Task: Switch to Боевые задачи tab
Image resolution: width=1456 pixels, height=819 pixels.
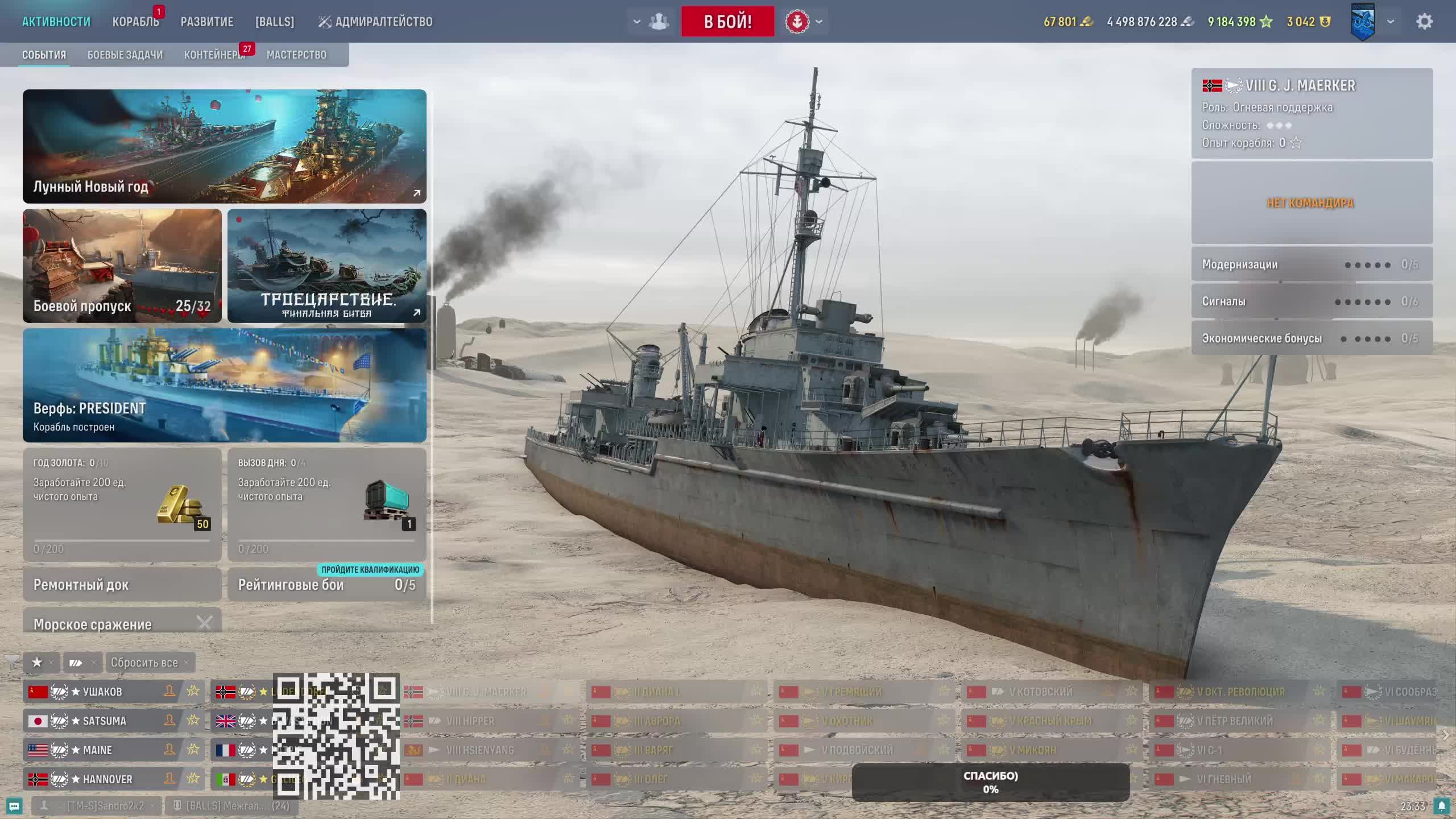Action: coord(125,55)
